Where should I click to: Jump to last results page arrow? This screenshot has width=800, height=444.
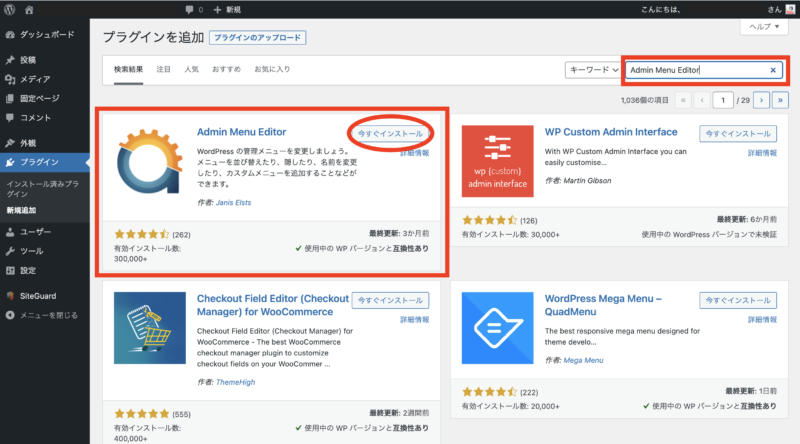pos(780,100)
